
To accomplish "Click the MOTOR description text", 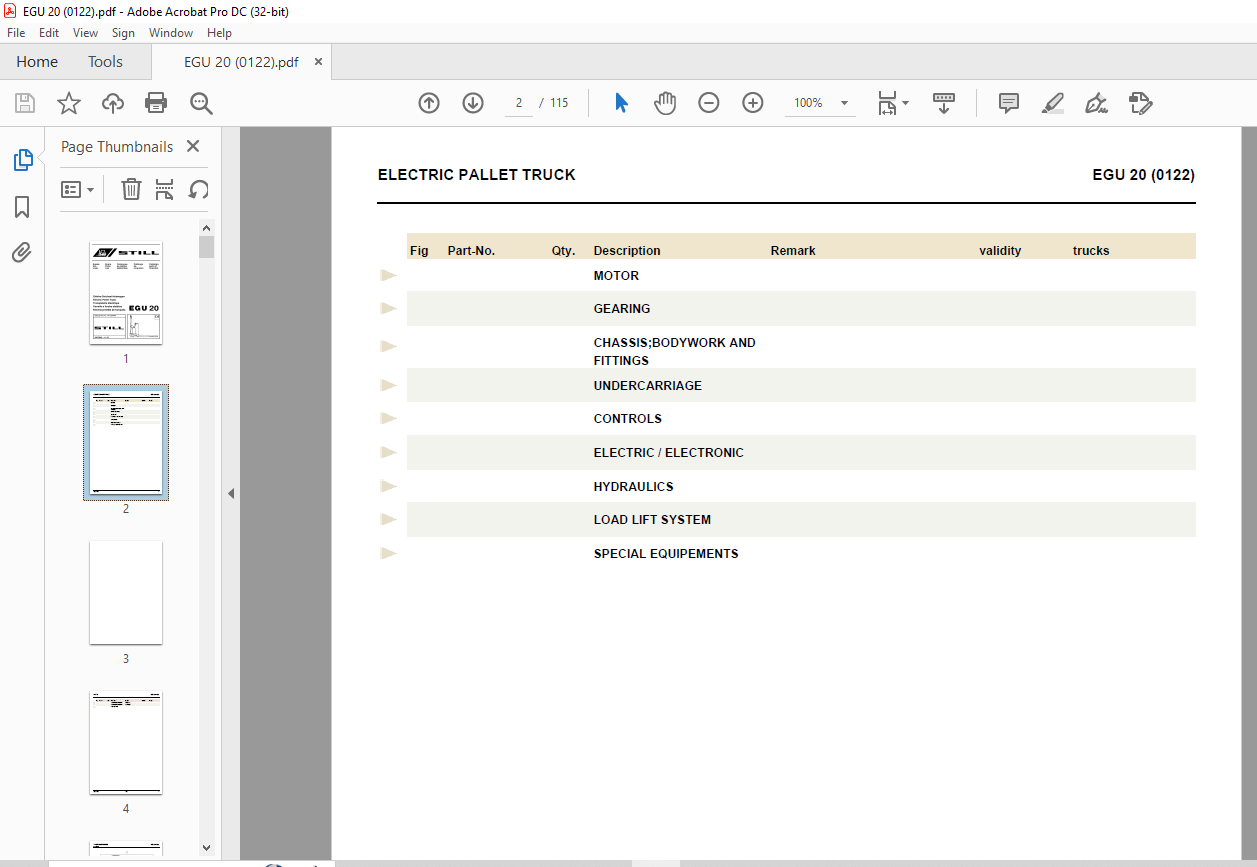I will click(616, 276).
